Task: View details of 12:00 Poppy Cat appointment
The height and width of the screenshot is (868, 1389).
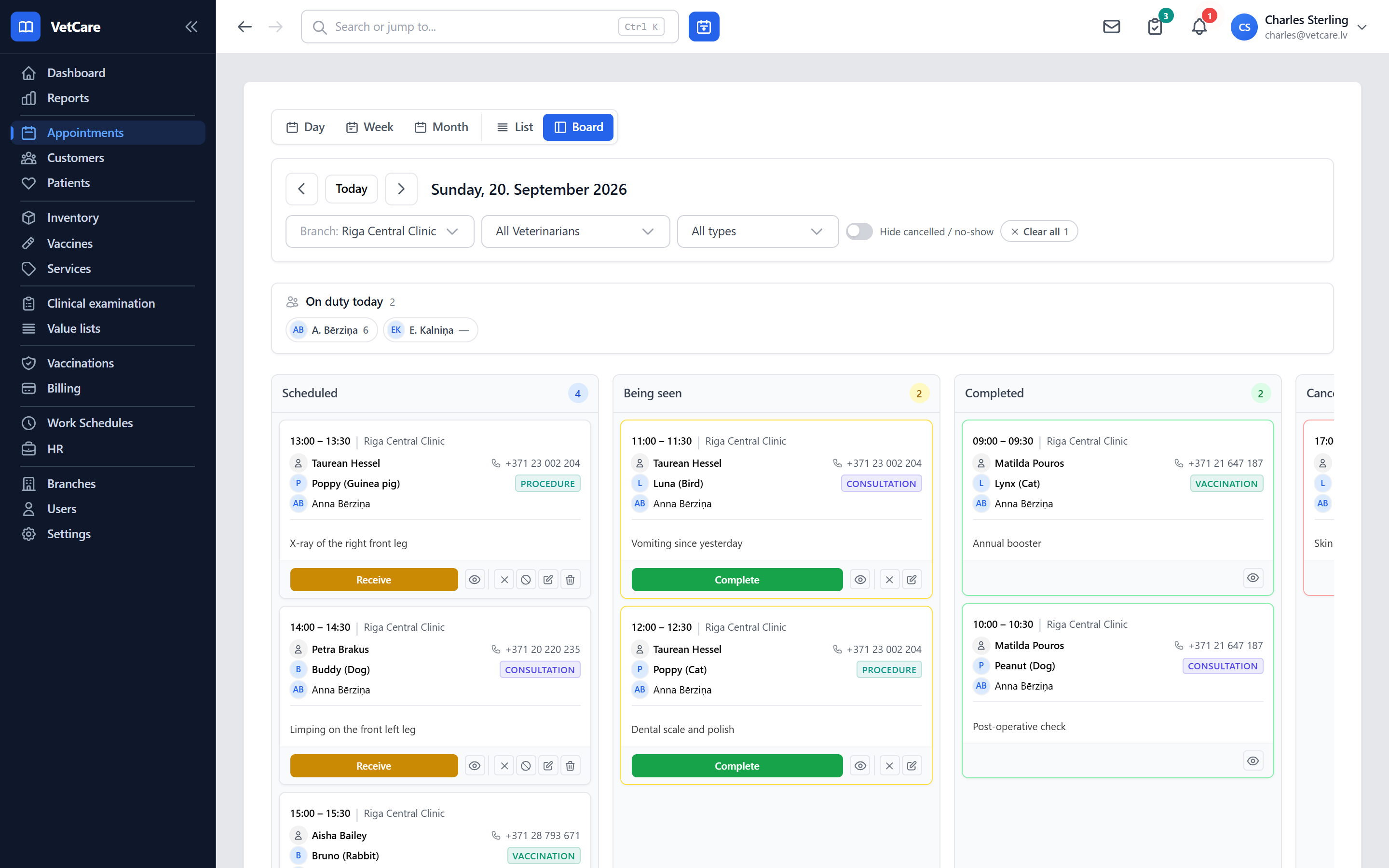Action: [860, 766]
